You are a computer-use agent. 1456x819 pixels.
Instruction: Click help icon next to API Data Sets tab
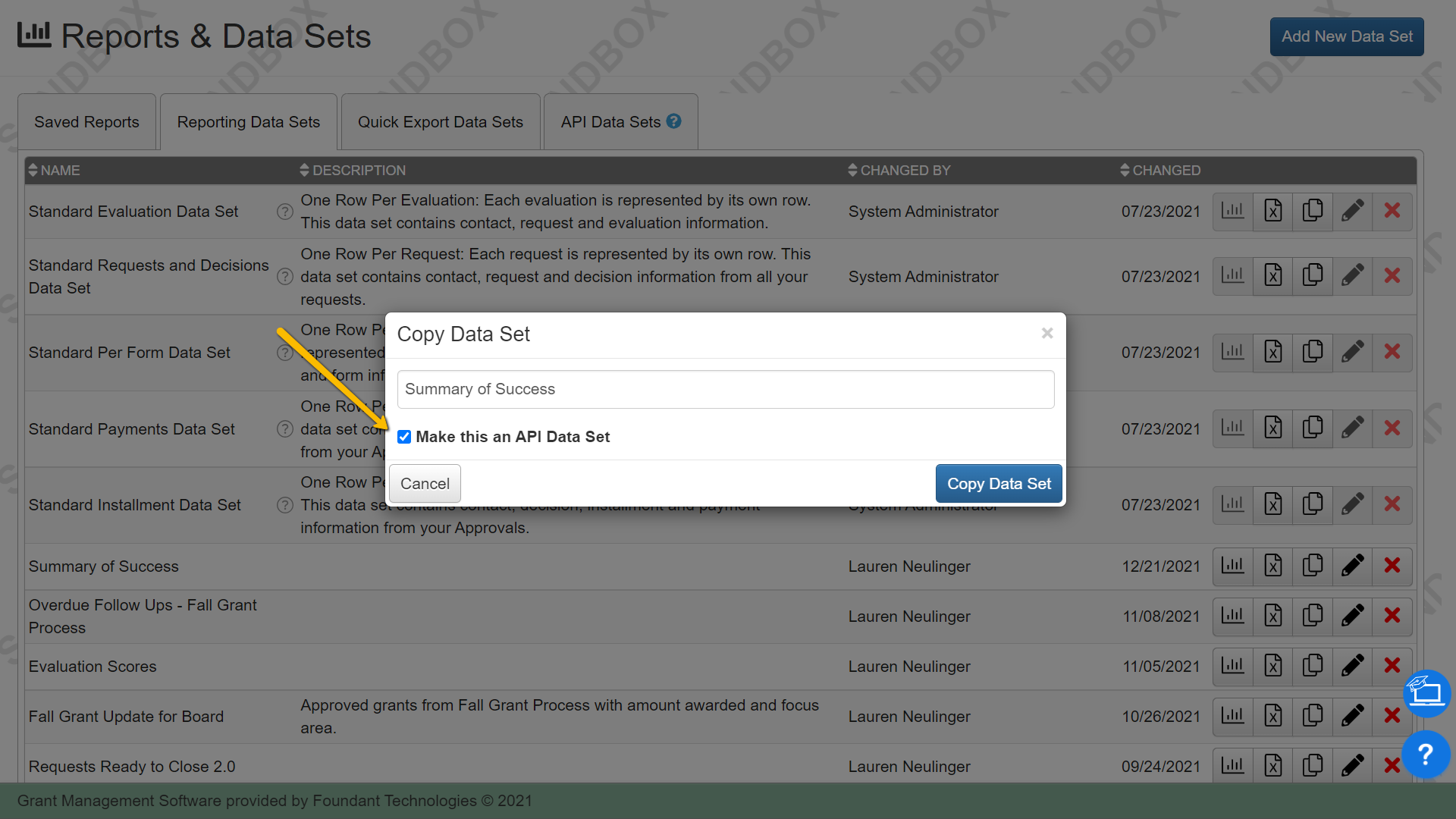(x=673, y=121)
